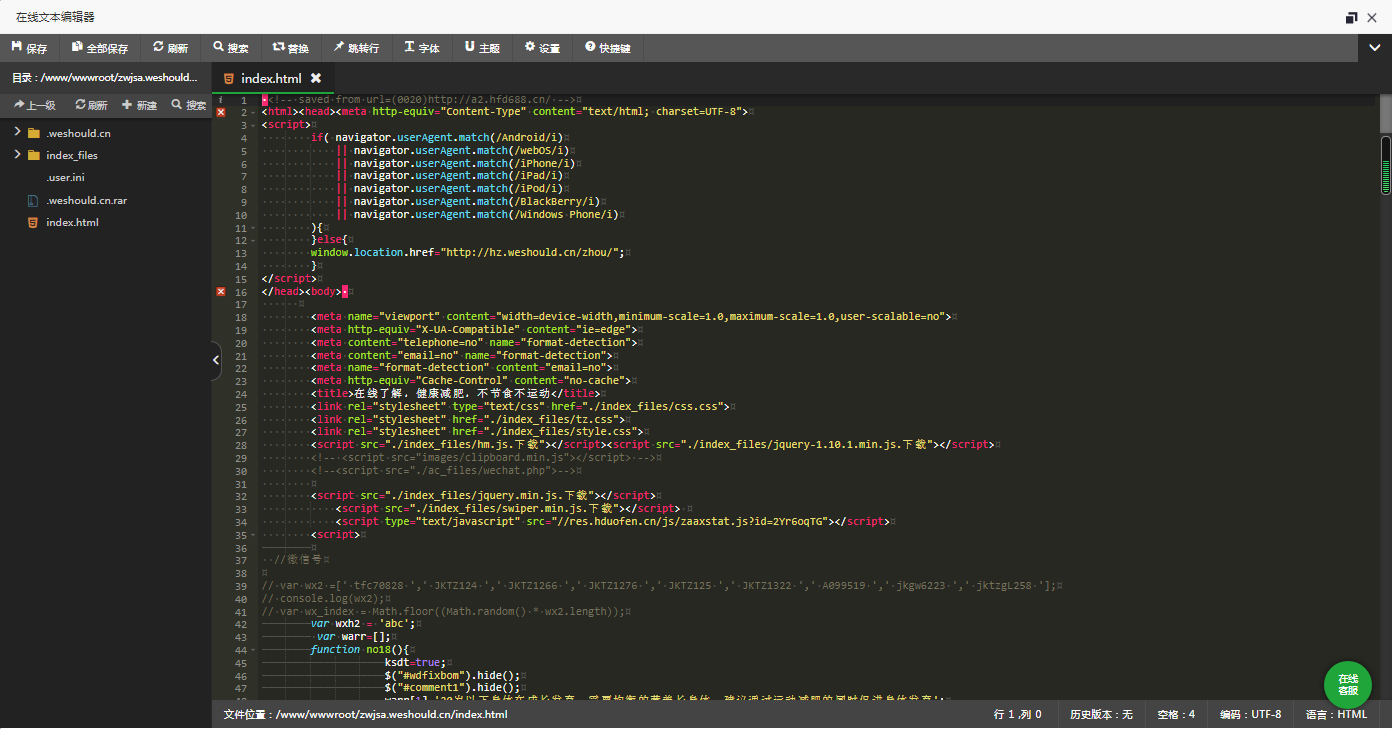The height and width of the screenshot is (729, 1392).
Task: Open the Font (字体) settings
Action: coord(422,48)
